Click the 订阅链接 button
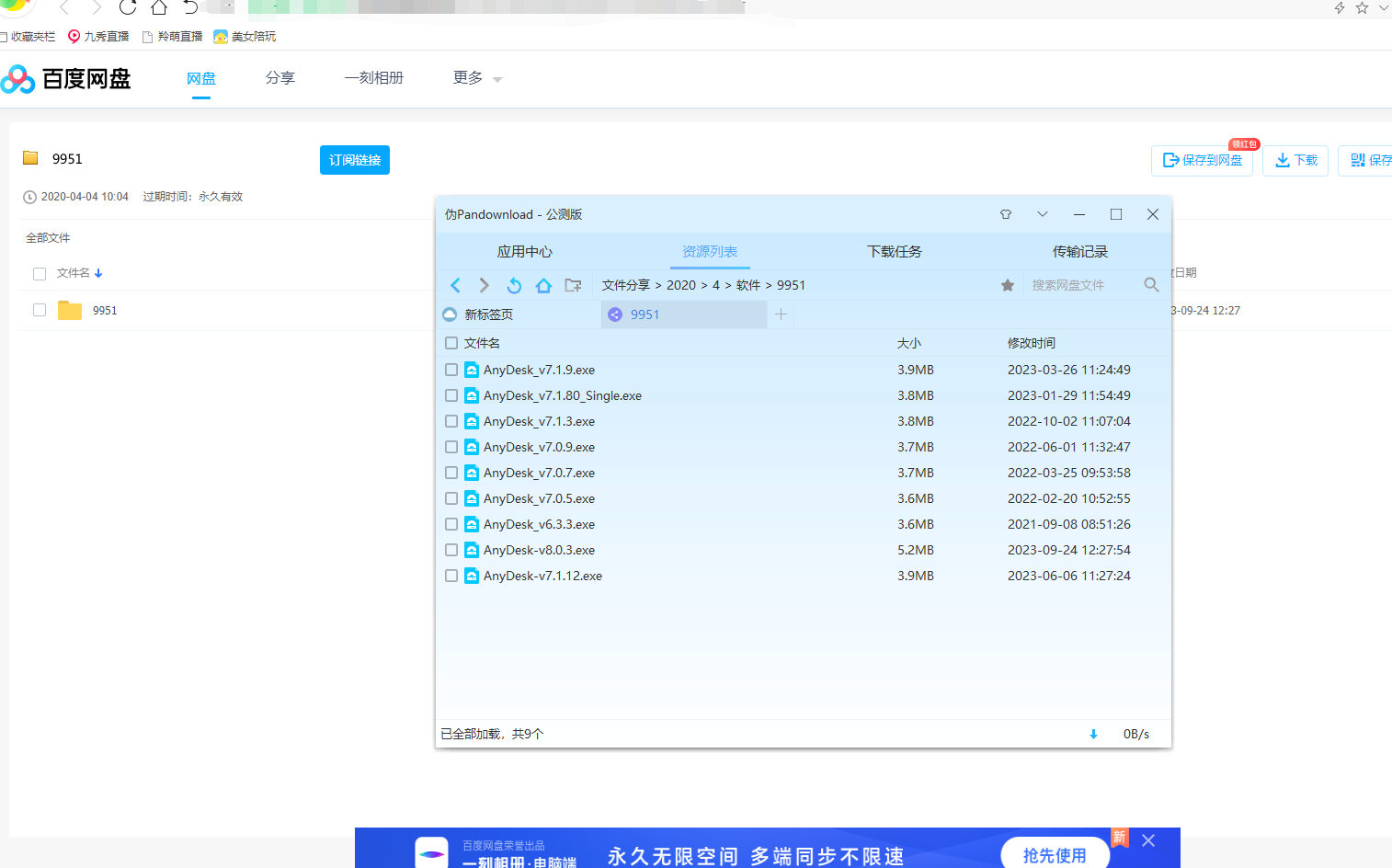 coord(355,160)
